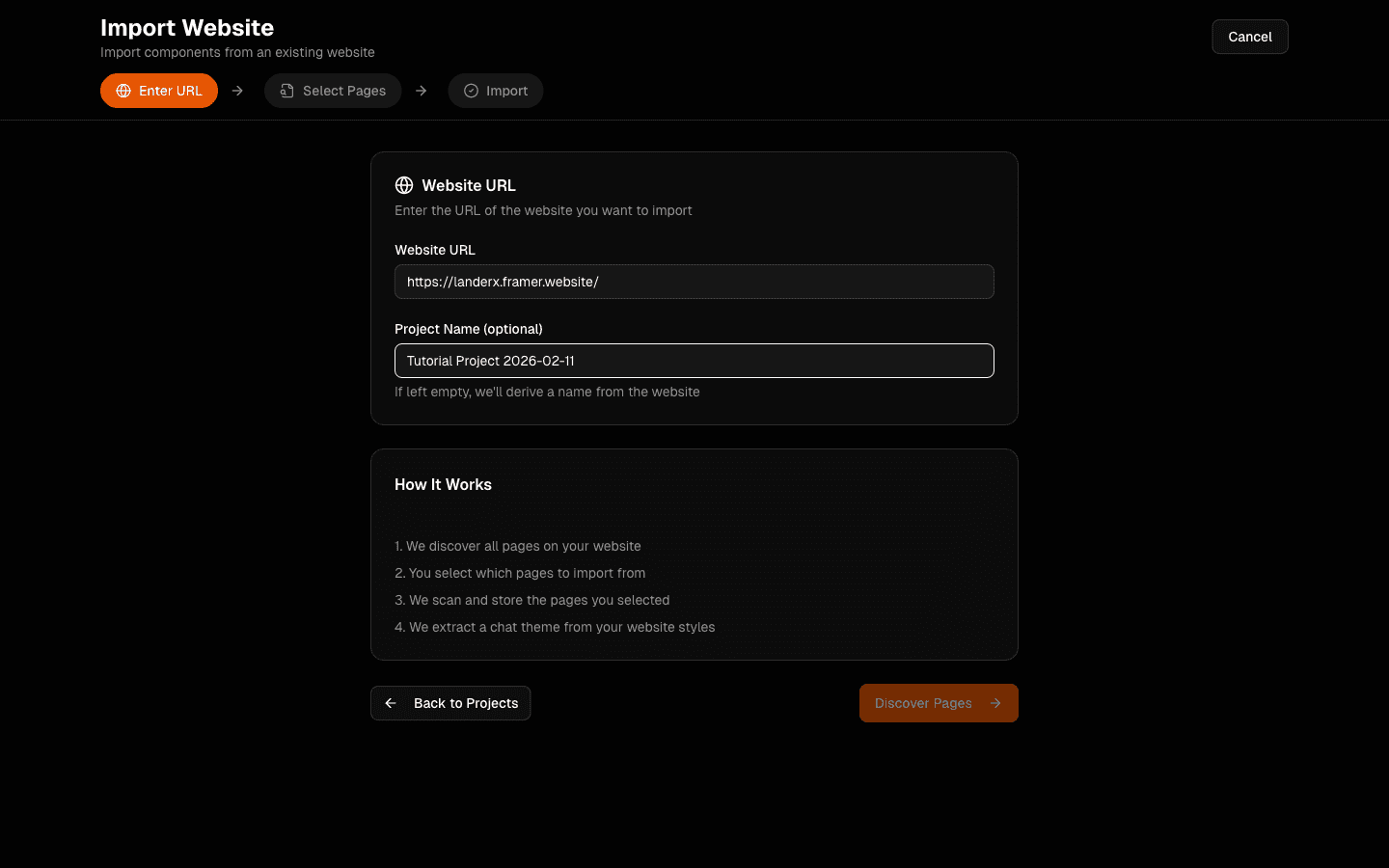The image size is (1389, 868).
Task: Click the page icon beside Select Pages
Action: coord(286,90)
